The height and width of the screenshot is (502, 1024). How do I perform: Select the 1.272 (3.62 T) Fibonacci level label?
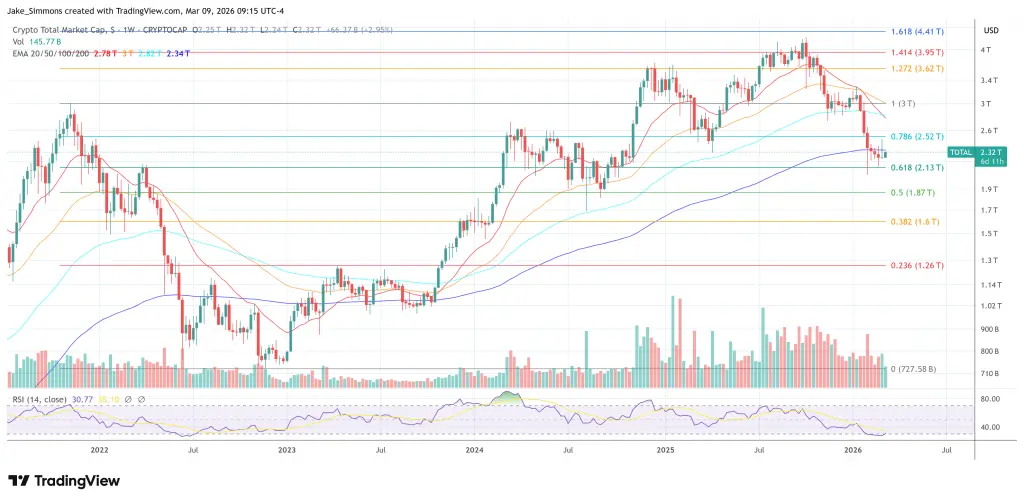[x=918, y=69]
